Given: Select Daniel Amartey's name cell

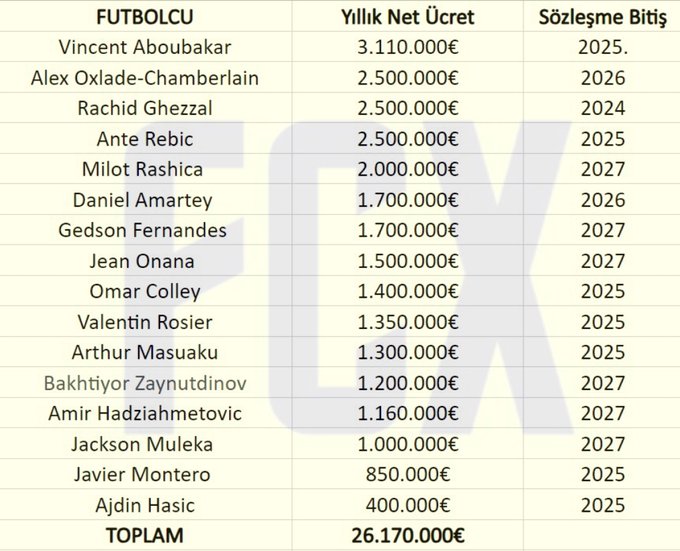Looking at the screenshot, I should click(143, 200).
